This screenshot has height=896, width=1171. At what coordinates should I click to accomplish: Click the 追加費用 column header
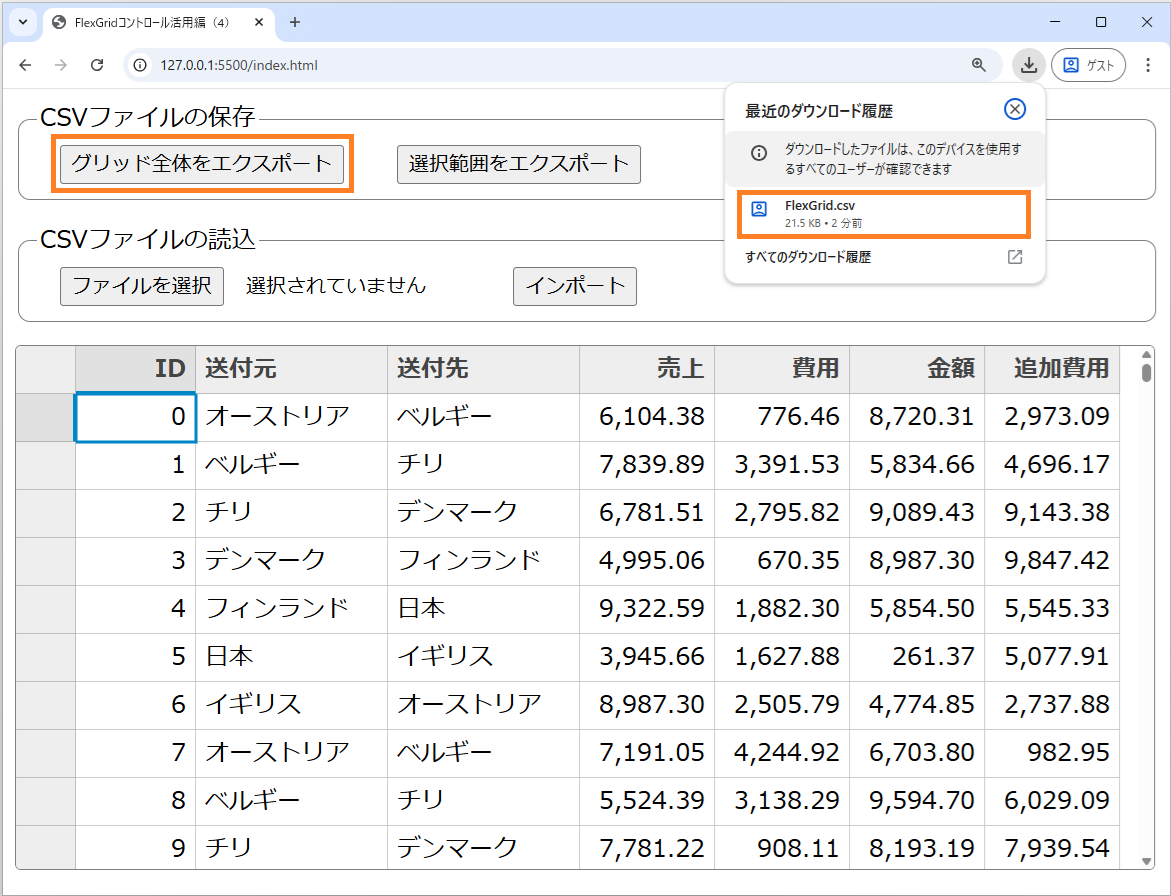tap(1052, 369)
